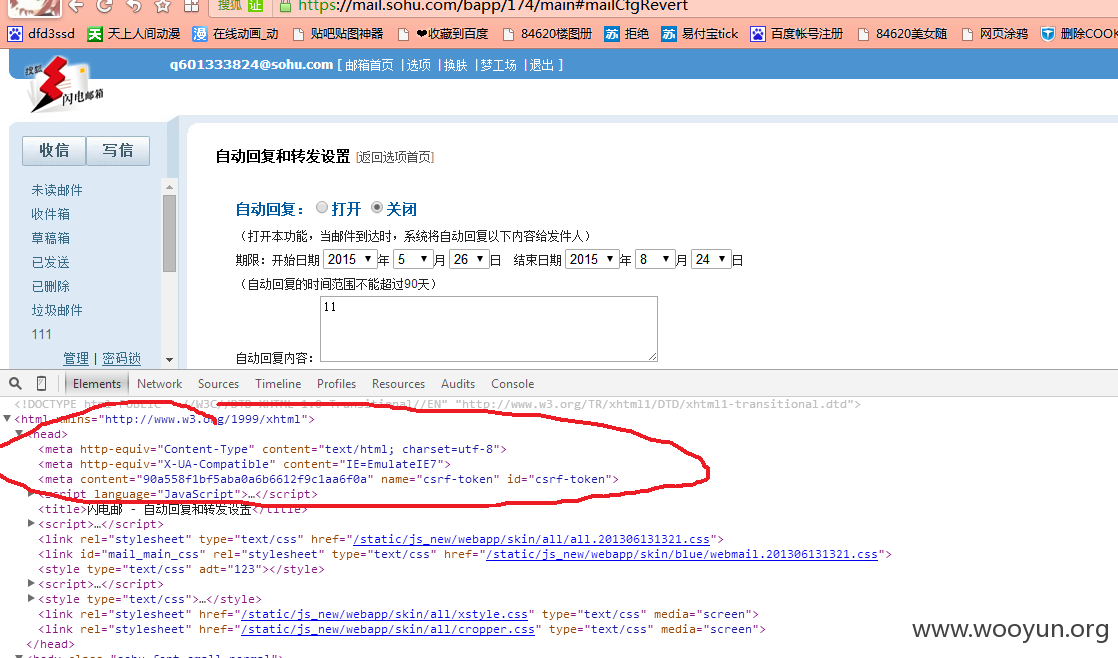Open the 84620楼图册 bookmark
The image size is (1118, 658).
pos(547,34)
